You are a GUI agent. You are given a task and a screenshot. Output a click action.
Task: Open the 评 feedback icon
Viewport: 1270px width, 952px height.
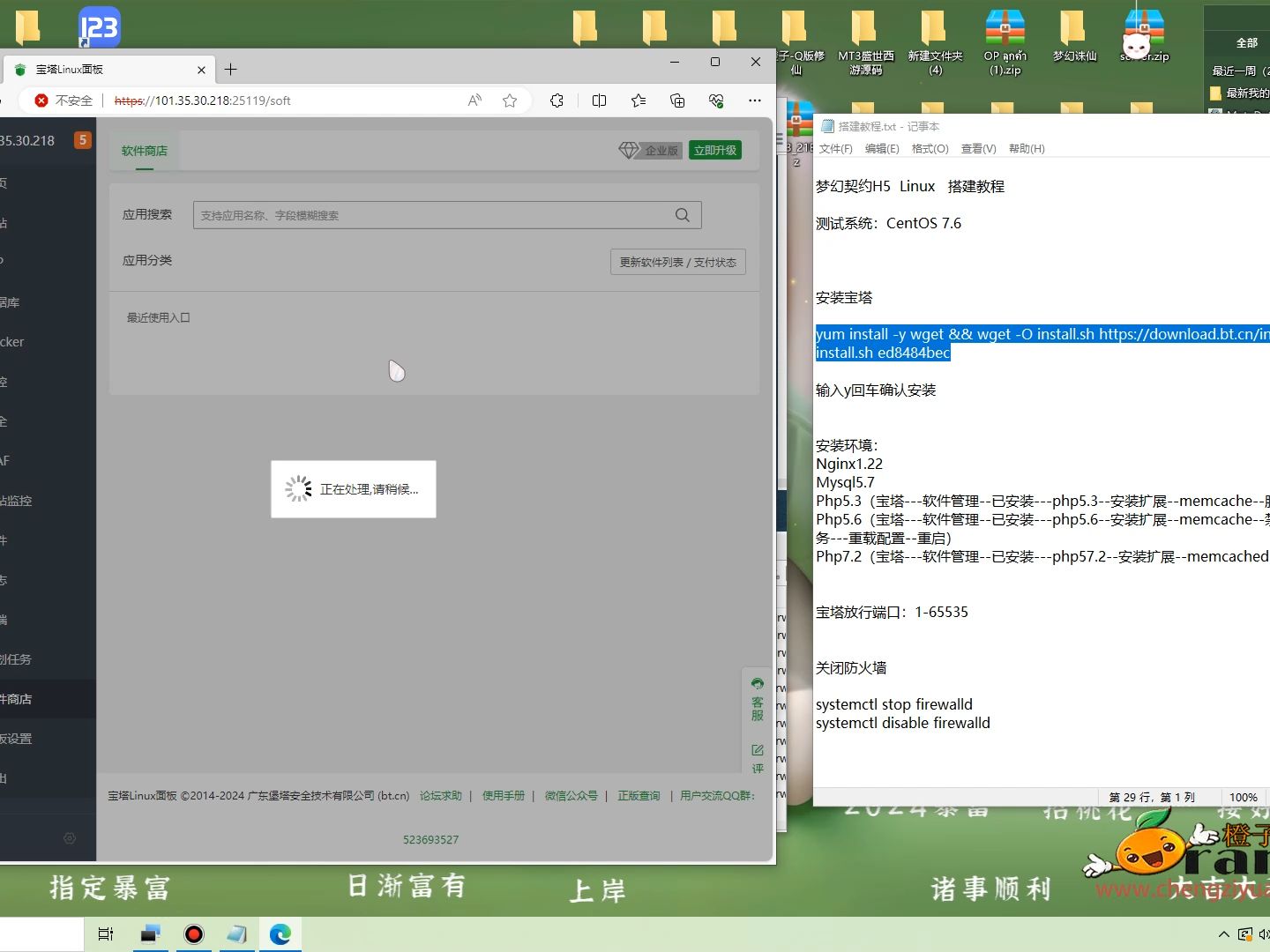(x=758, y=759)
